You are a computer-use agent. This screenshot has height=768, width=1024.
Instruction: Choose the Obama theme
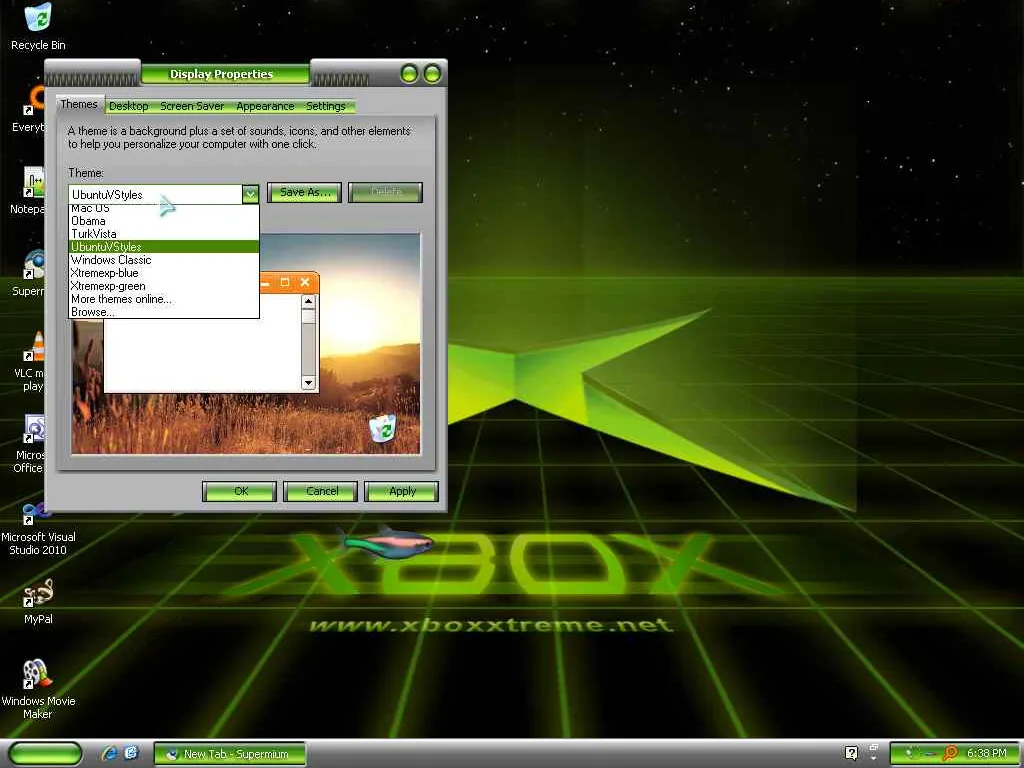pos(164,221)
